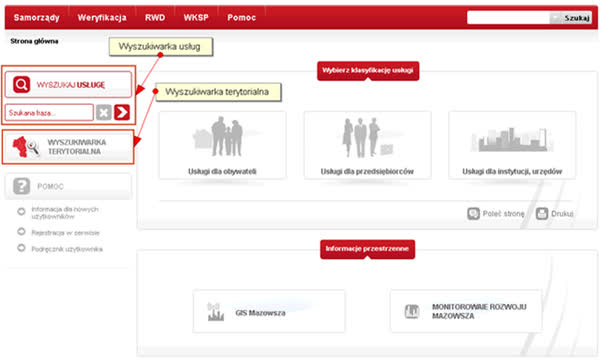604x362 pixels.
Task: Open the Pomoc top menu item
Action: coord(241,18)
